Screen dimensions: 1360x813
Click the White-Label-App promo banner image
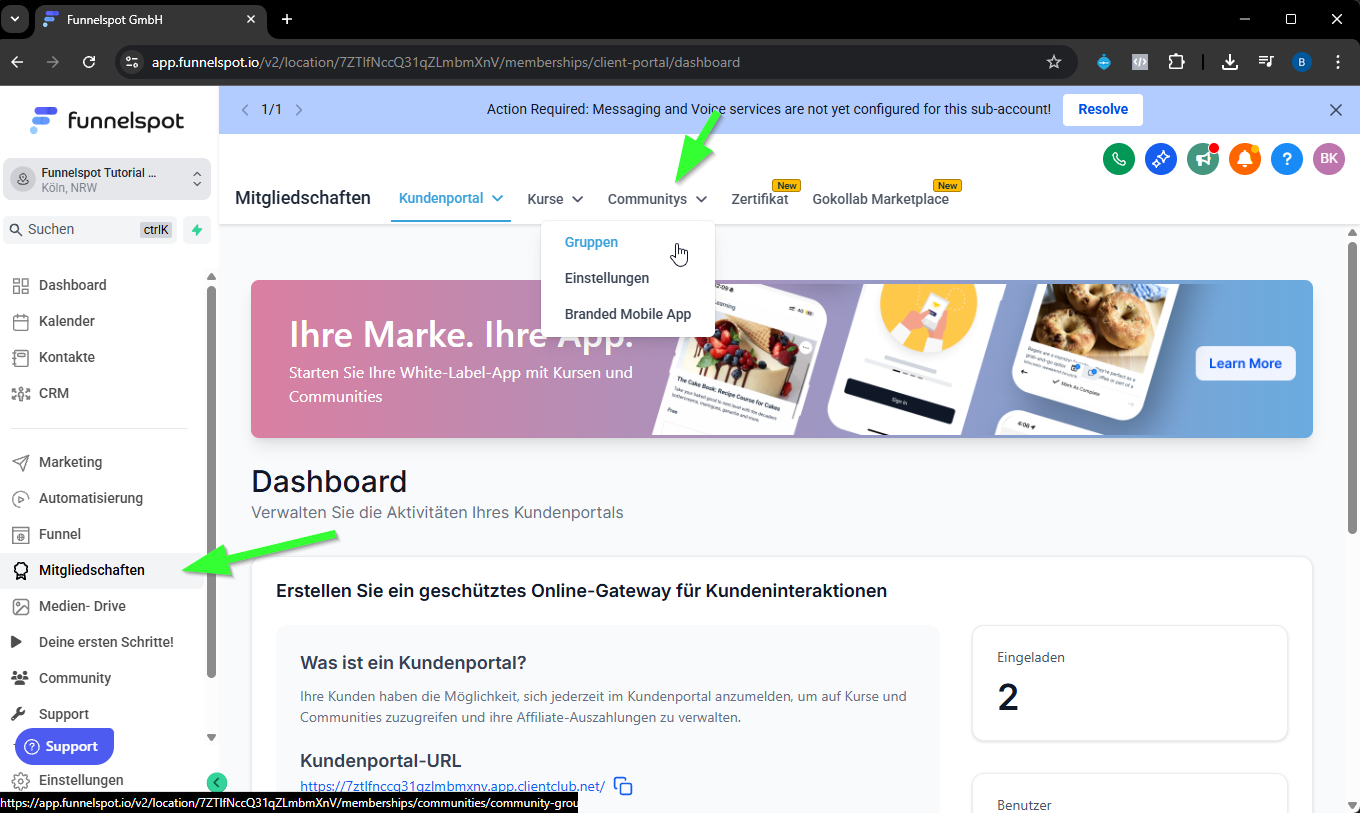pos(782,359)
